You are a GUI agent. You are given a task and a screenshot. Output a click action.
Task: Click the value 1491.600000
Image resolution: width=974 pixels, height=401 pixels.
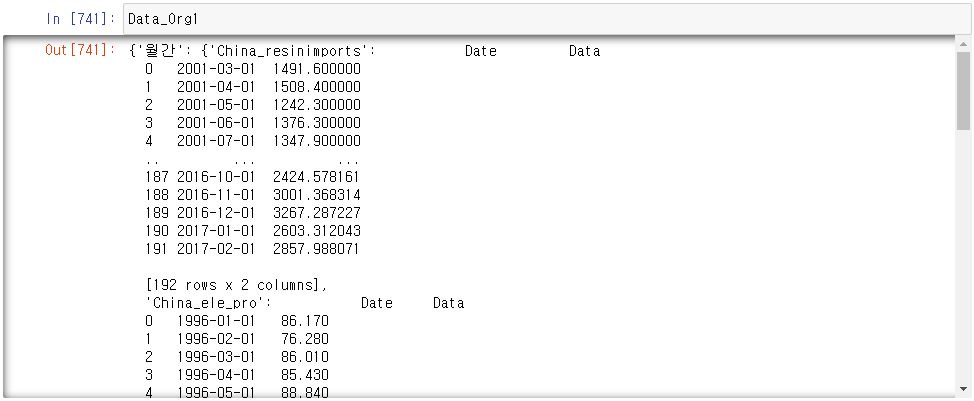tap(317, 69)
